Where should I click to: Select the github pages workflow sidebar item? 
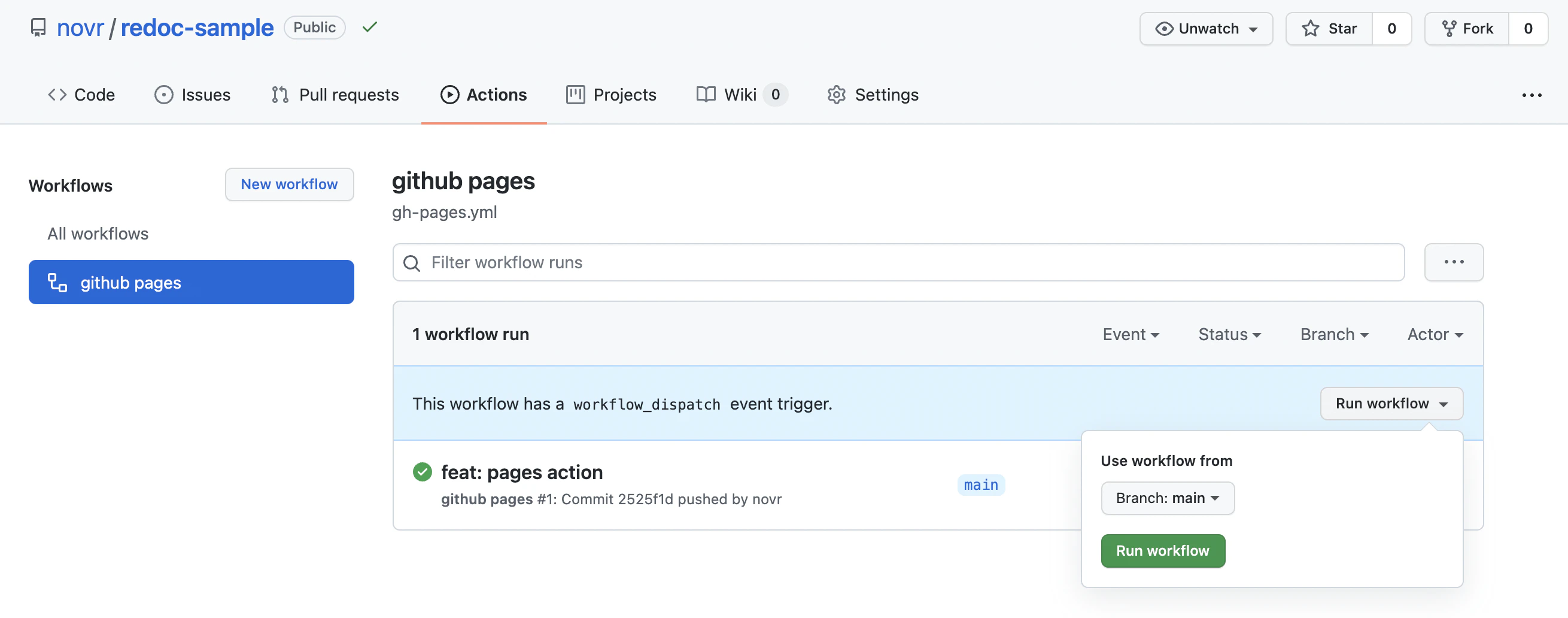(x=191, y=283)
